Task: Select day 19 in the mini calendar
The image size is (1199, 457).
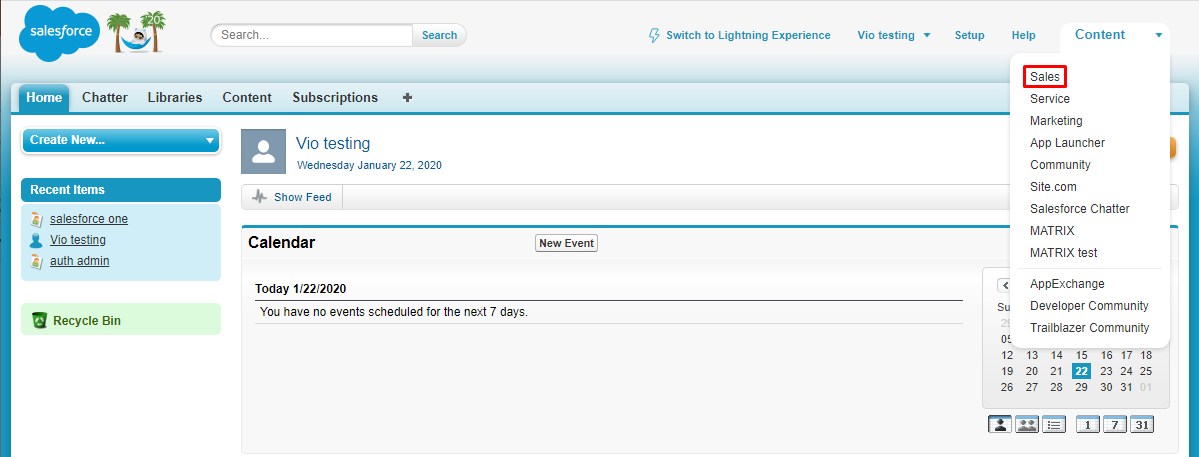Action: point(1007,371)
